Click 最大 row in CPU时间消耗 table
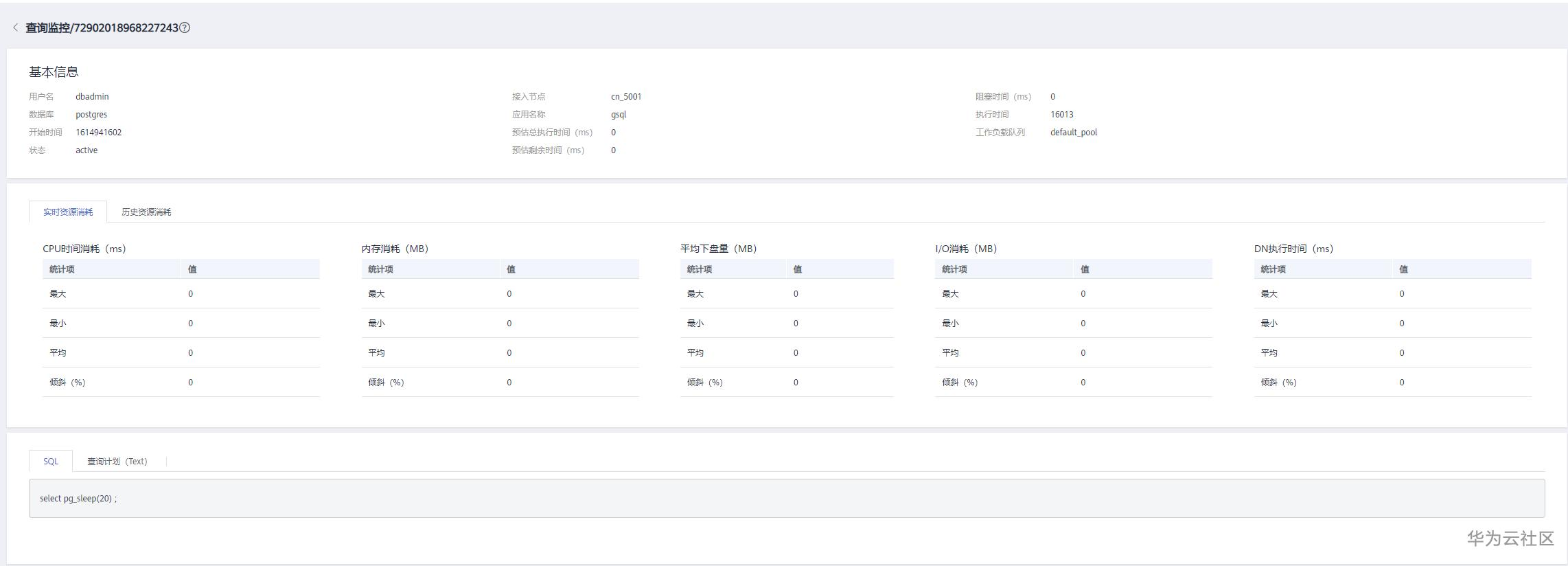 point(181,294)
